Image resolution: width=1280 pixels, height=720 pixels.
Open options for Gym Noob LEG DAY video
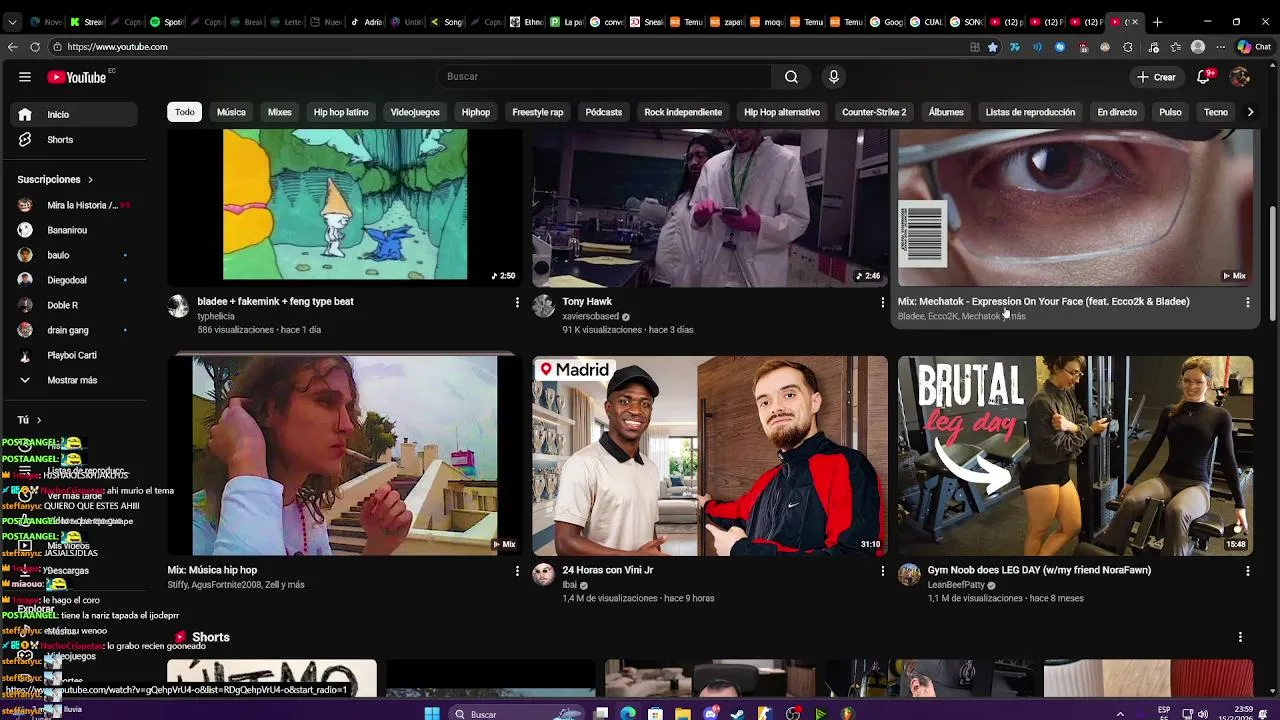1247,571
